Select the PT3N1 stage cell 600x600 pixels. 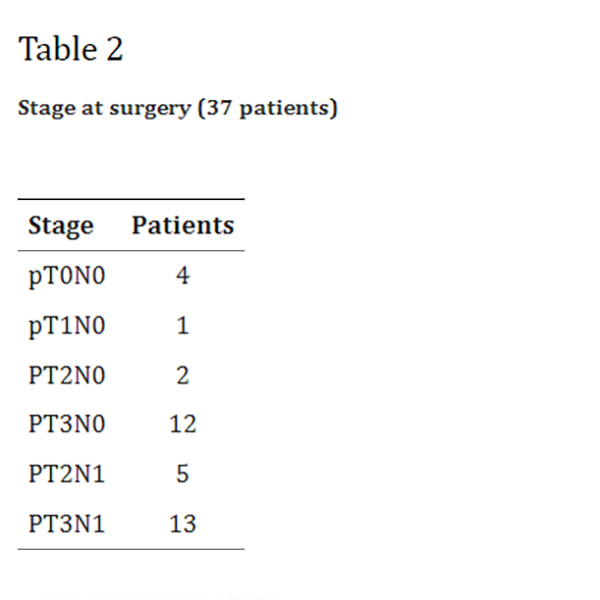click(66, 524)
